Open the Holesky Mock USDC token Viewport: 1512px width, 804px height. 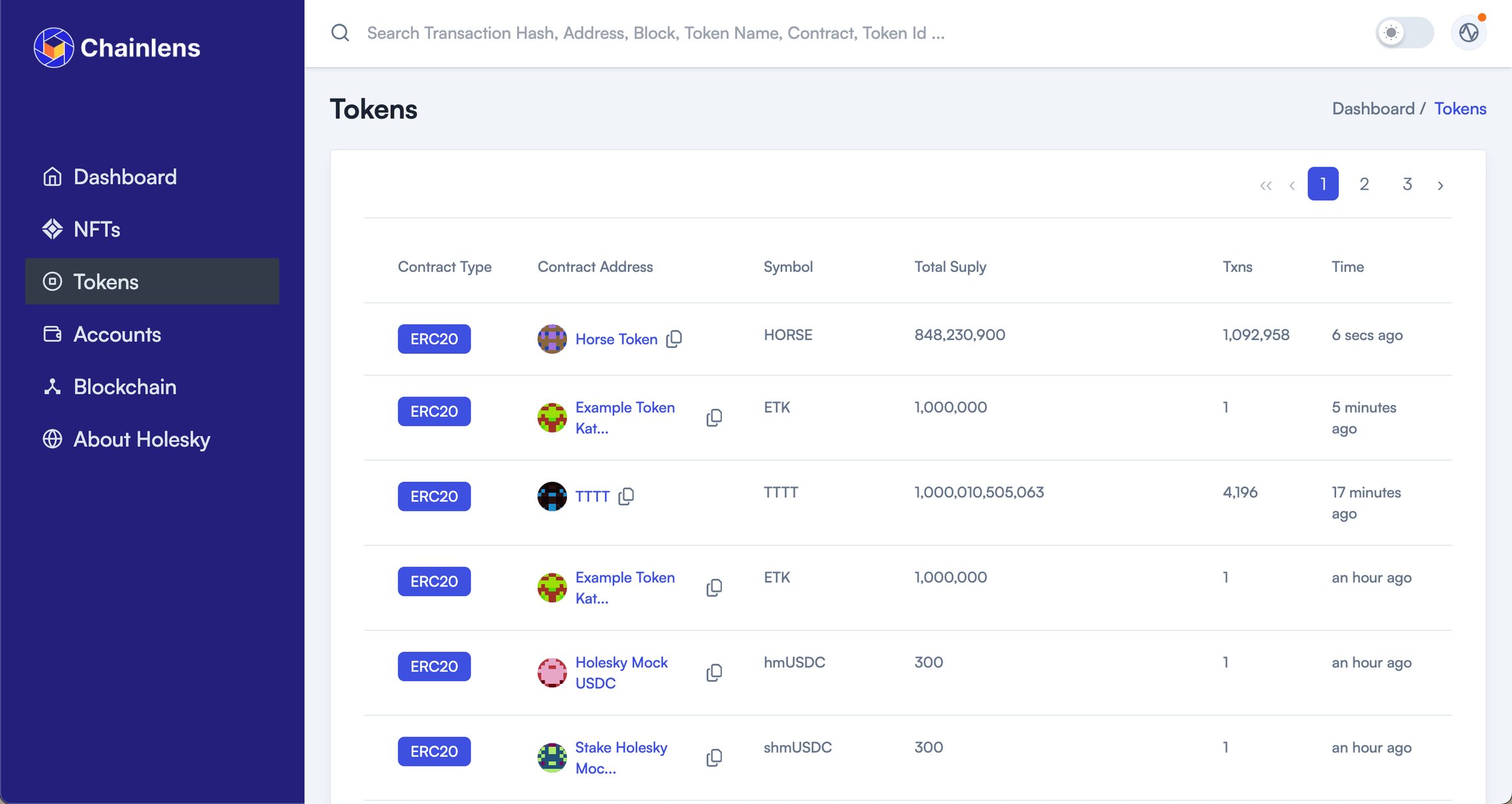pos(621,672)
